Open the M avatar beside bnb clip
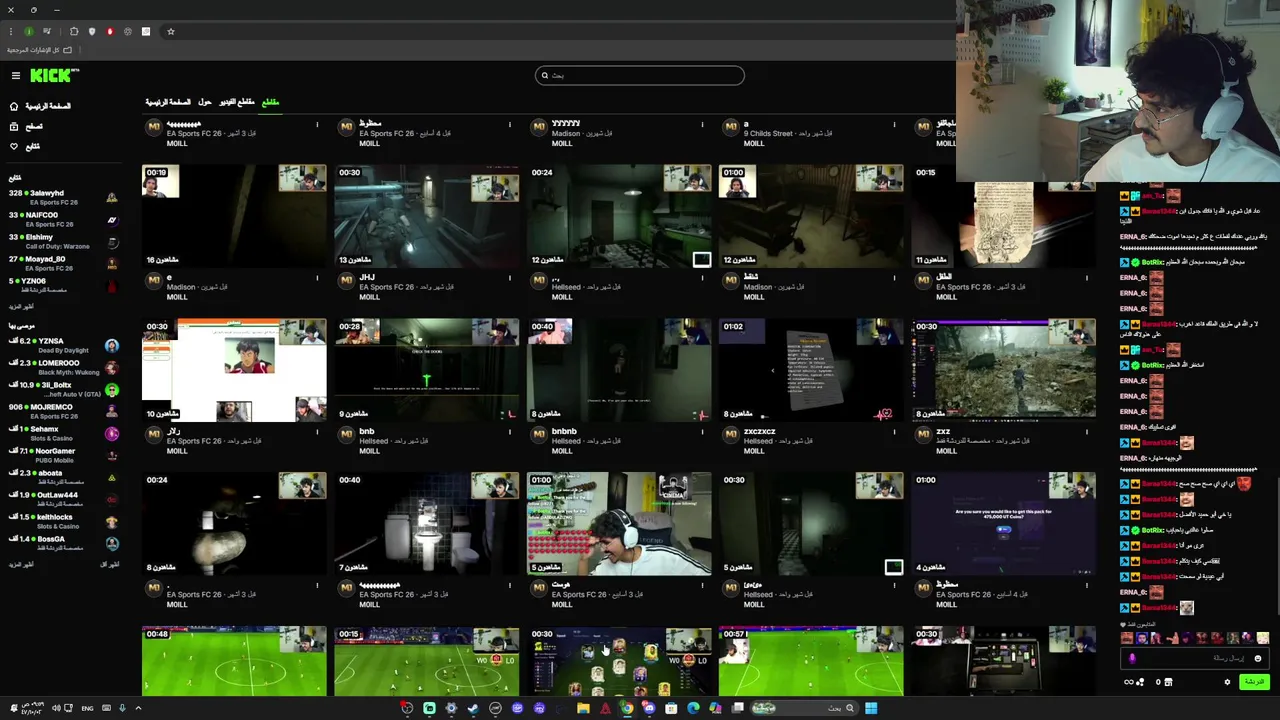1280x720 pixels. point(346,435)
